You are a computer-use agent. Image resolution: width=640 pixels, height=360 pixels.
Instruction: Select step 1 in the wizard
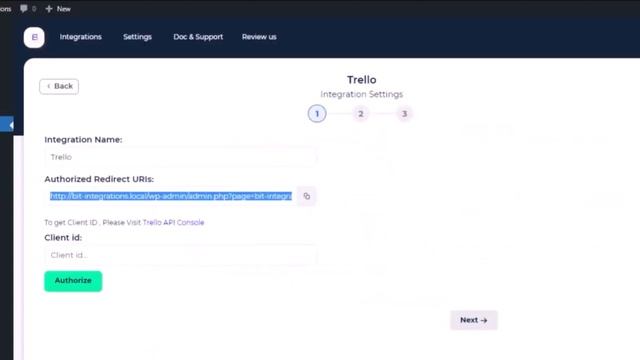317,113
